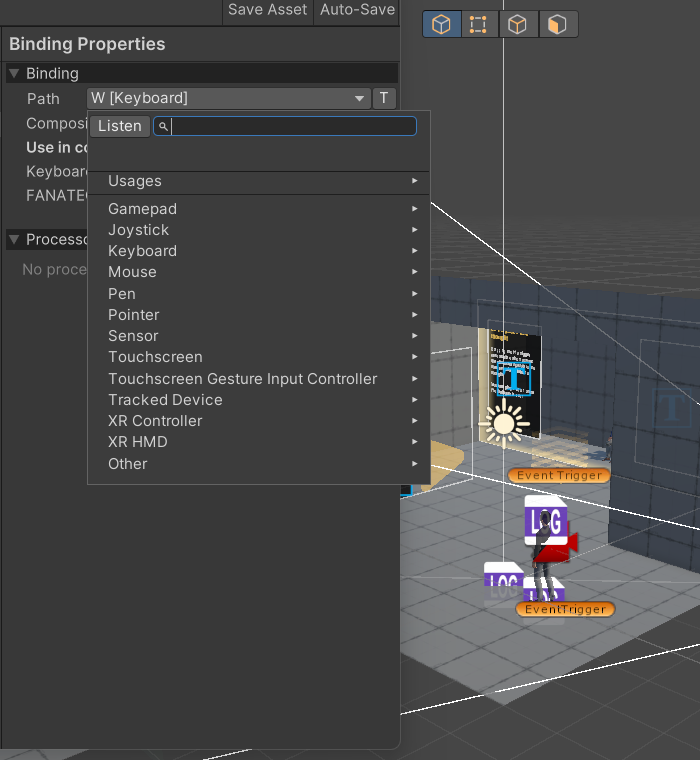Select the dashed rectangle selection icon
700x760 pixels.
[478, 24]
